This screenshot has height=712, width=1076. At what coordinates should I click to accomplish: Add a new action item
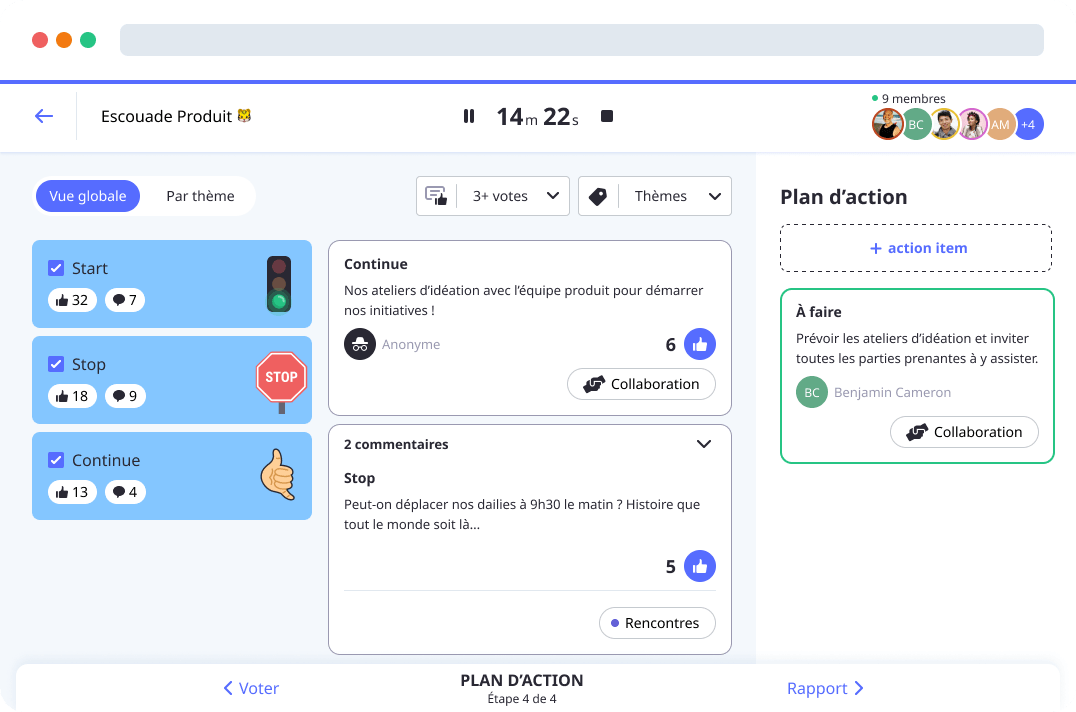click(x=916, y=247)
